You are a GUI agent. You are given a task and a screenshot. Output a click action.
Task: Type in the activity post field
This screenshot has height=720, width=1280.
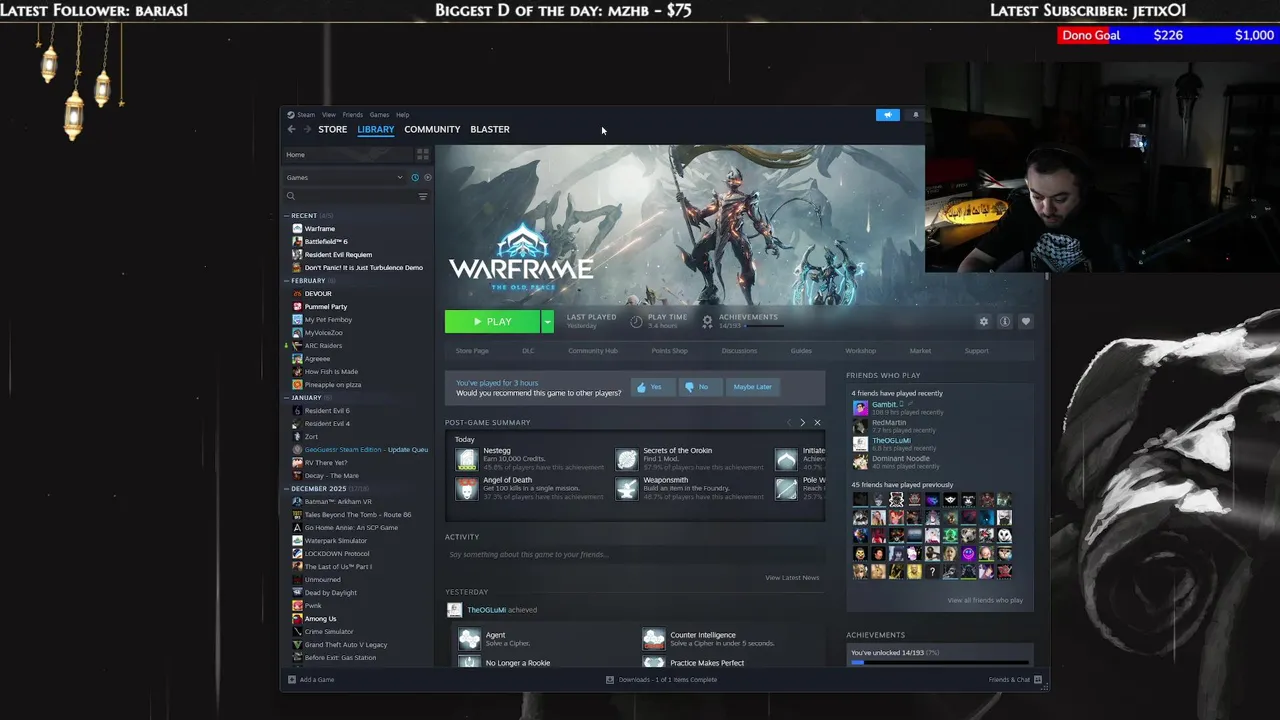(x=634, y=555)
